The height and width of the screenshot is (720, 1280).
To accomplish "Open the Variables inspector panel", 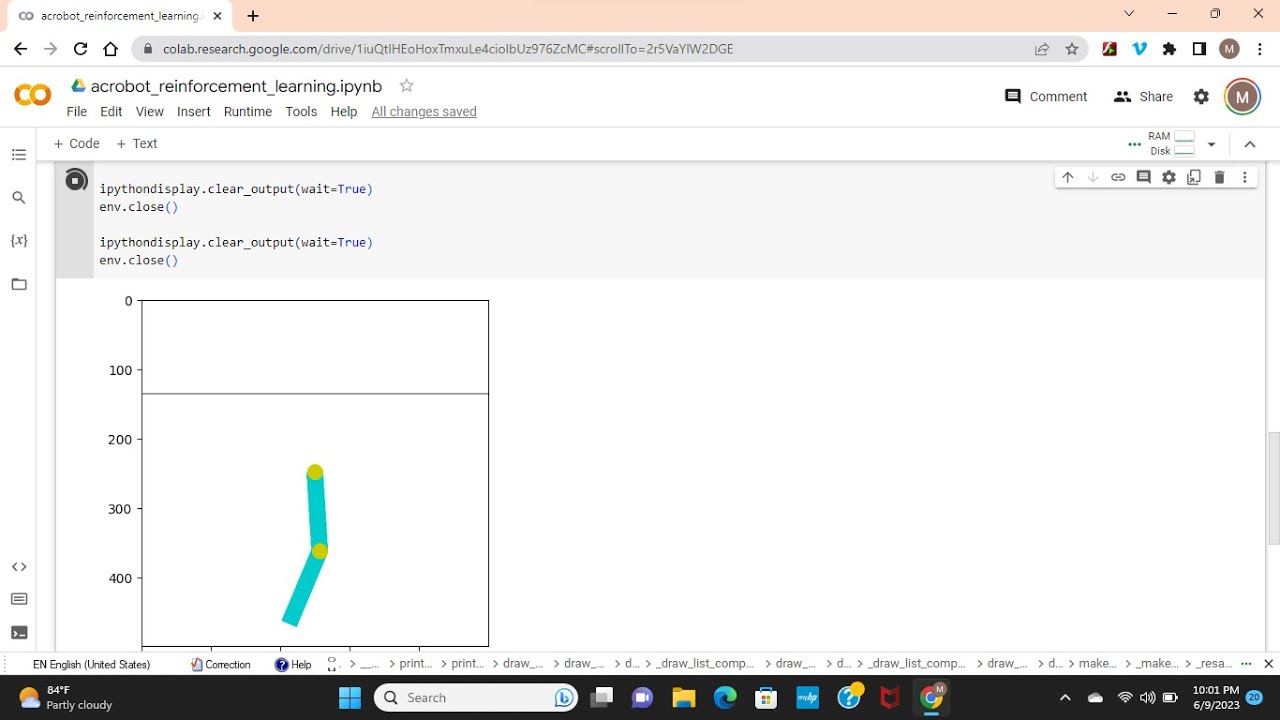I will 19,241.
